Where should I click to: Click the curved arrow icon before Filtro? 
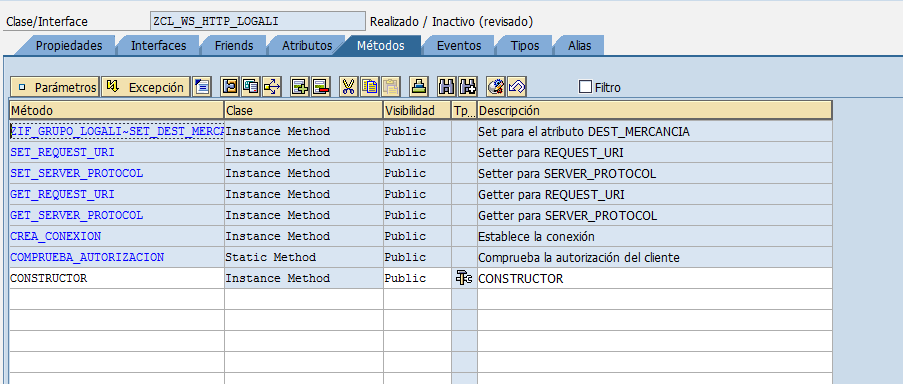pyautogui.click(x=517, y=88)
